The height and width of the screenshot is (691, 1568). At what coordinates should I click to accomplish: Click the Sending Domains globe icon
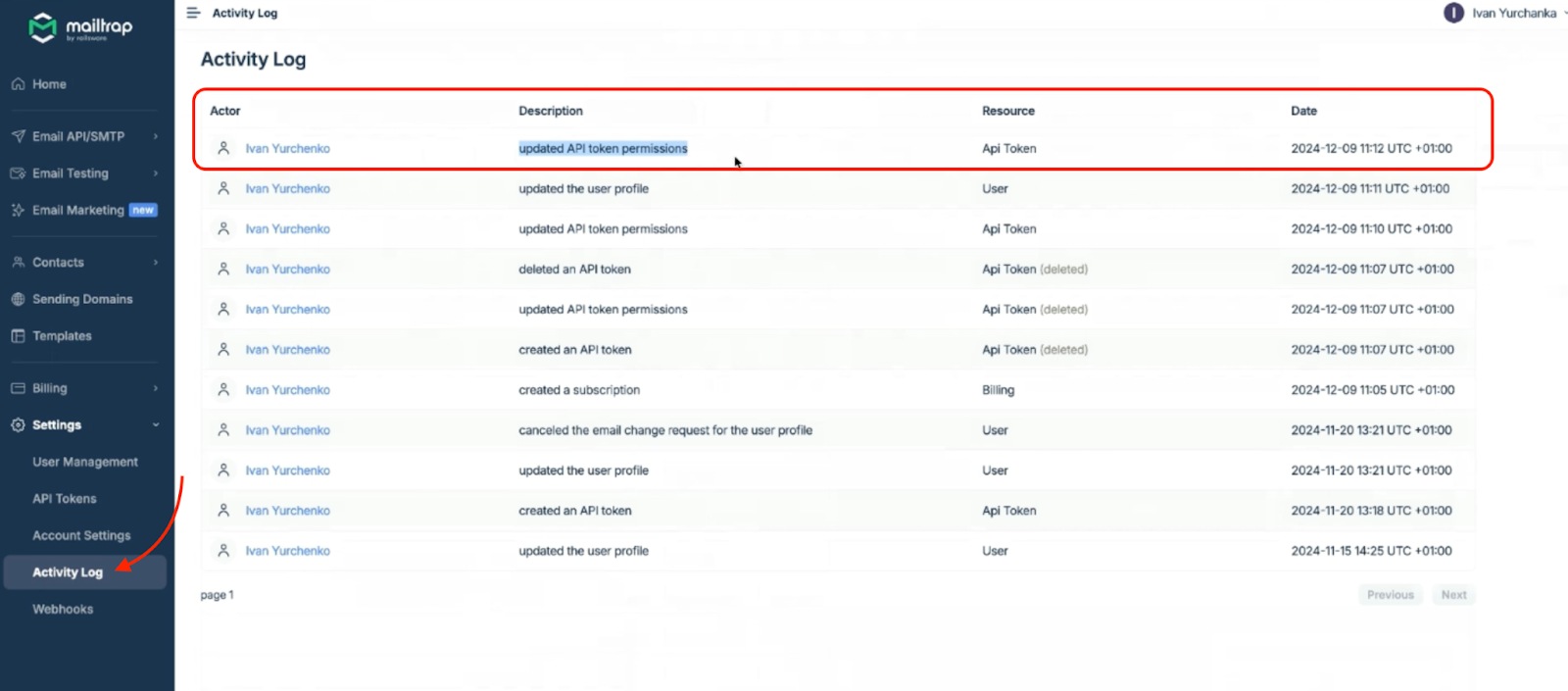(18, 299)
